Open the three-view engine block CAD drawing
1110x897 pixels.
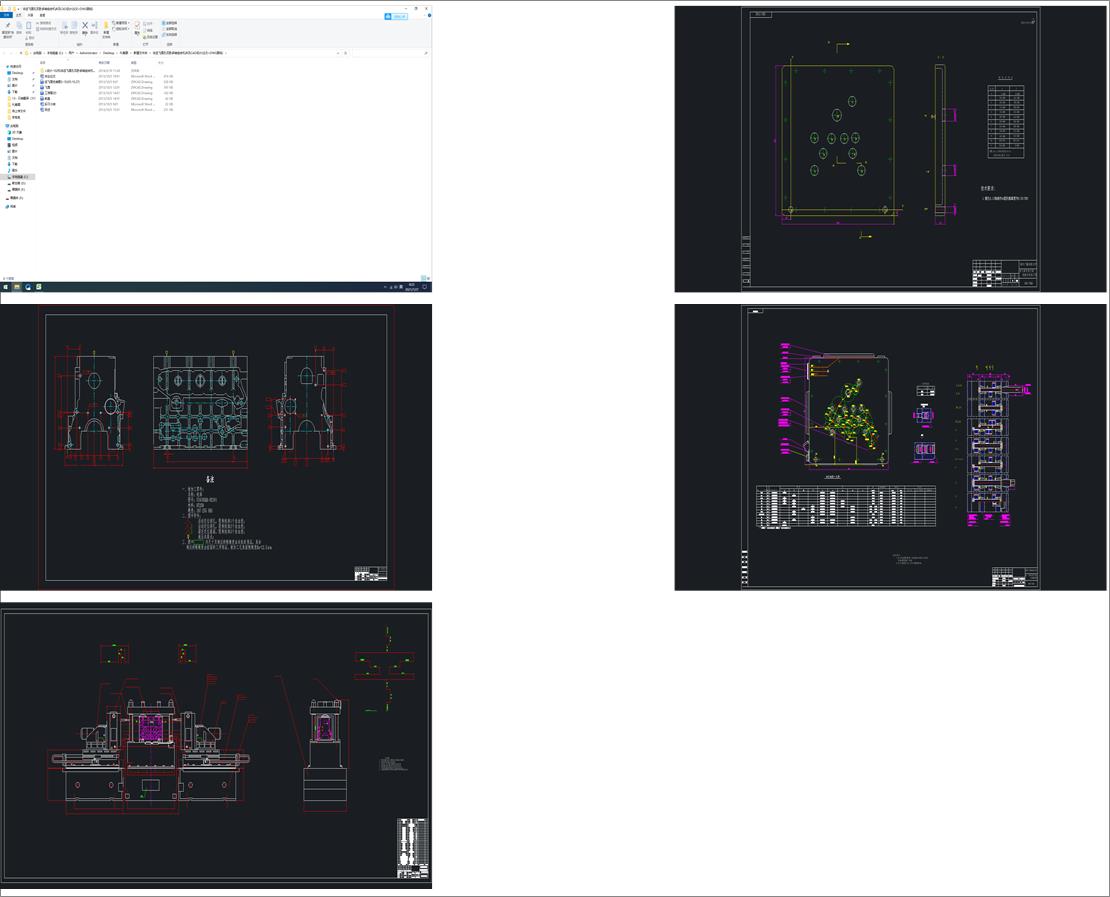[x=216, y=447]
